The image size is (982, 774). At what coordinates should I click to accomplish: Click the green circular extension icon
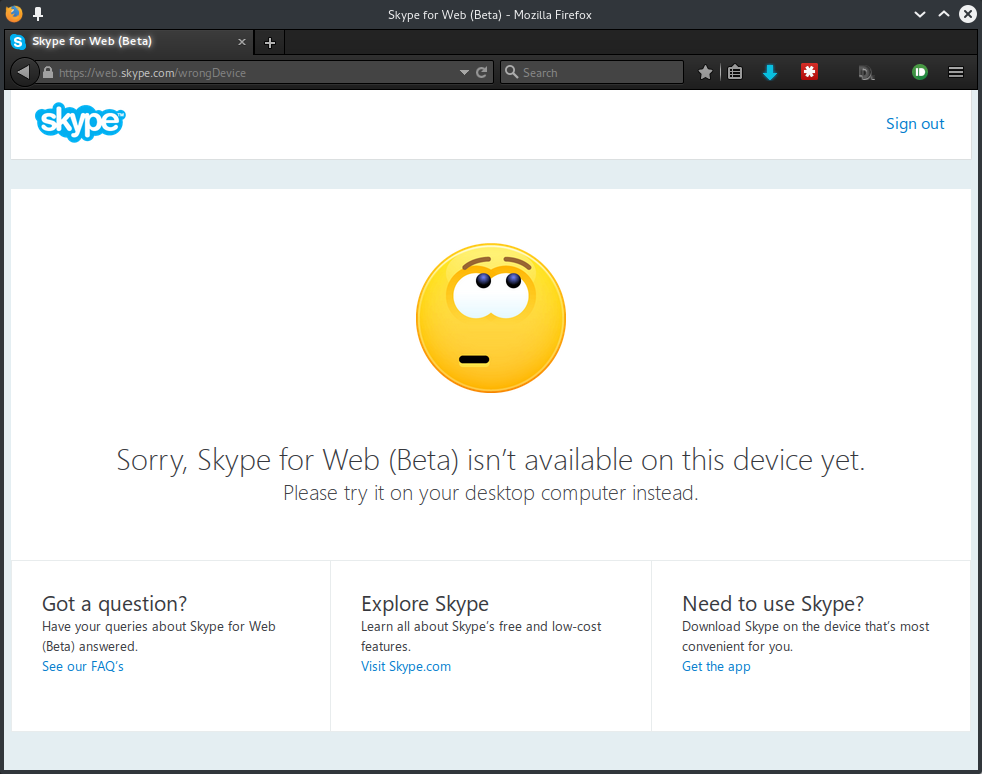click(920, 72)
